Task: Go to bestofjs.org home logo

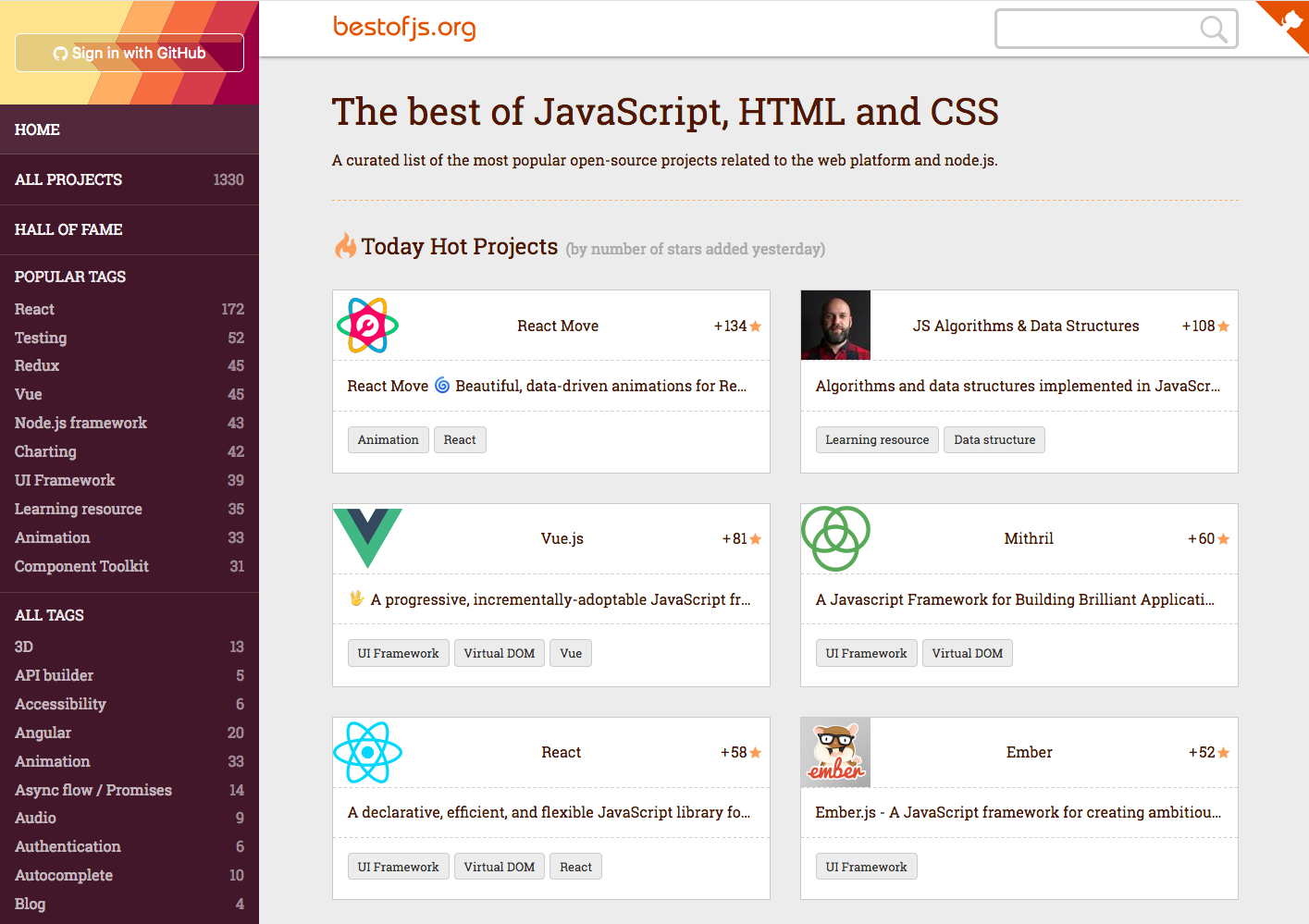Action: [x=404, y=28]
